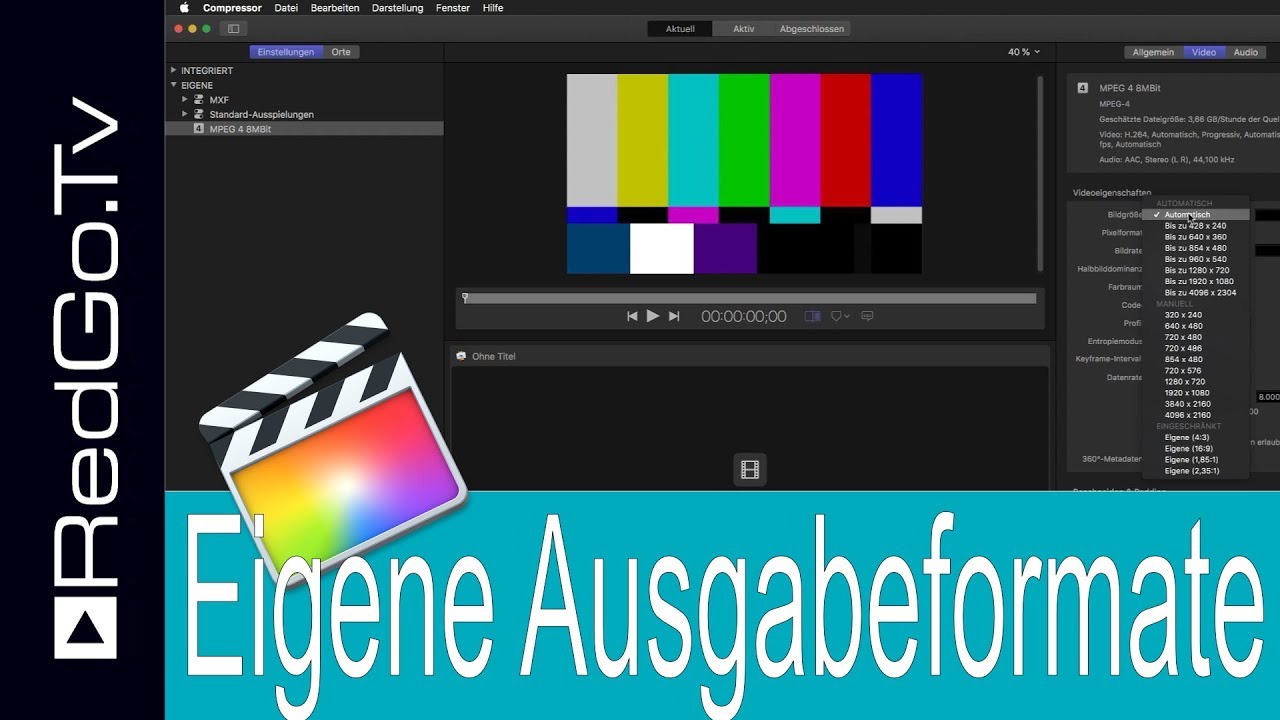Select the Einstellungen tab
The width and height of the screenshot is (1280, 720).
tap(286, 52)
